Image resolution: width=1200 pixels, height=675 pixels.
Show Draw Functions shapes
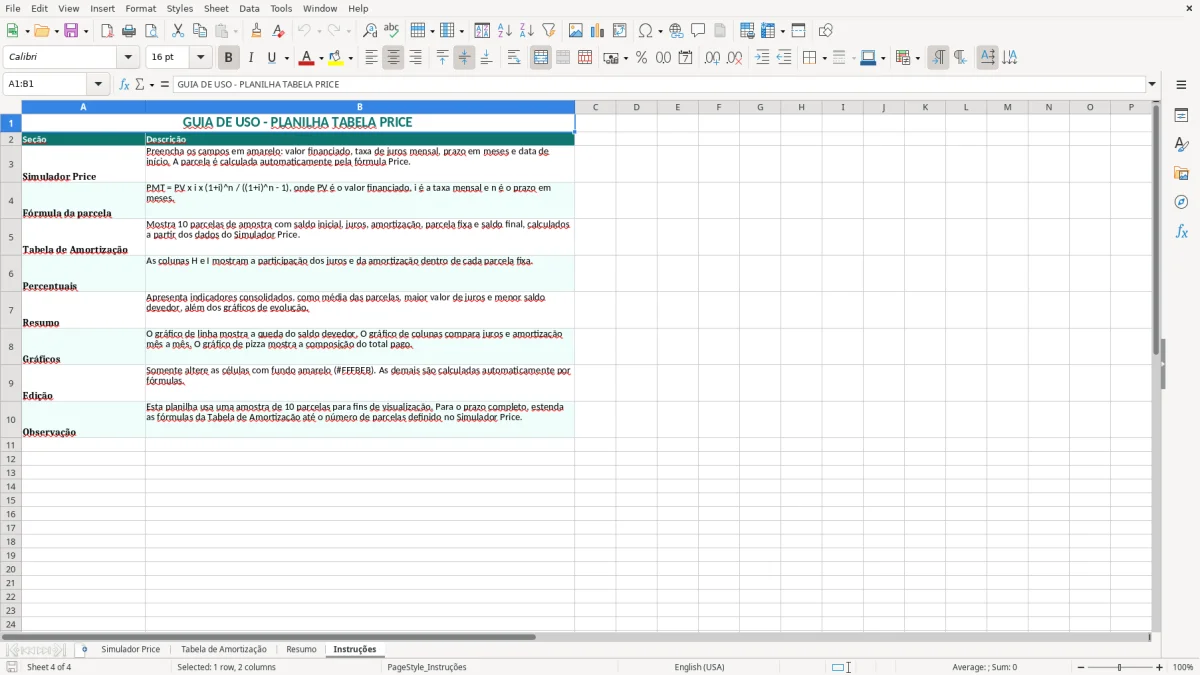tap(825, 31)
